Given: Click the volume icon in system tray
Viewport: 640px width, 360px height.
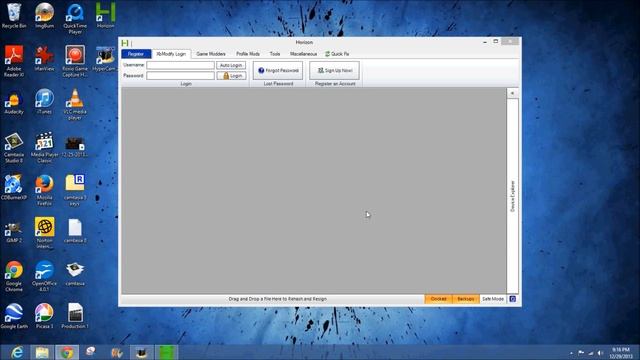Looking at the screenshot, I should tap(600, 353).
